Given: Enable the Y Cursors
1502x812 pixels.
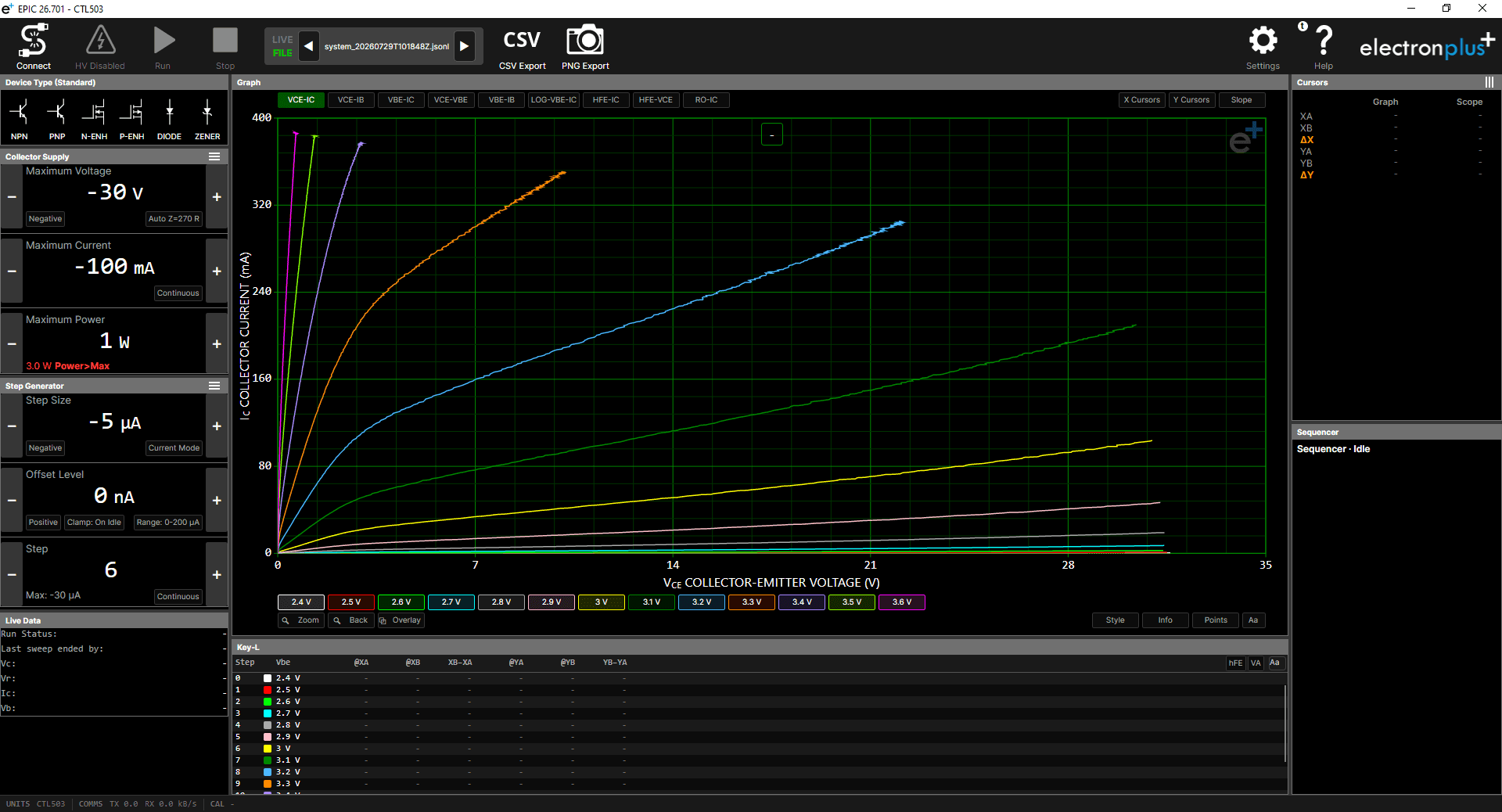Looking at the screenshot, I should point(1191,100).
